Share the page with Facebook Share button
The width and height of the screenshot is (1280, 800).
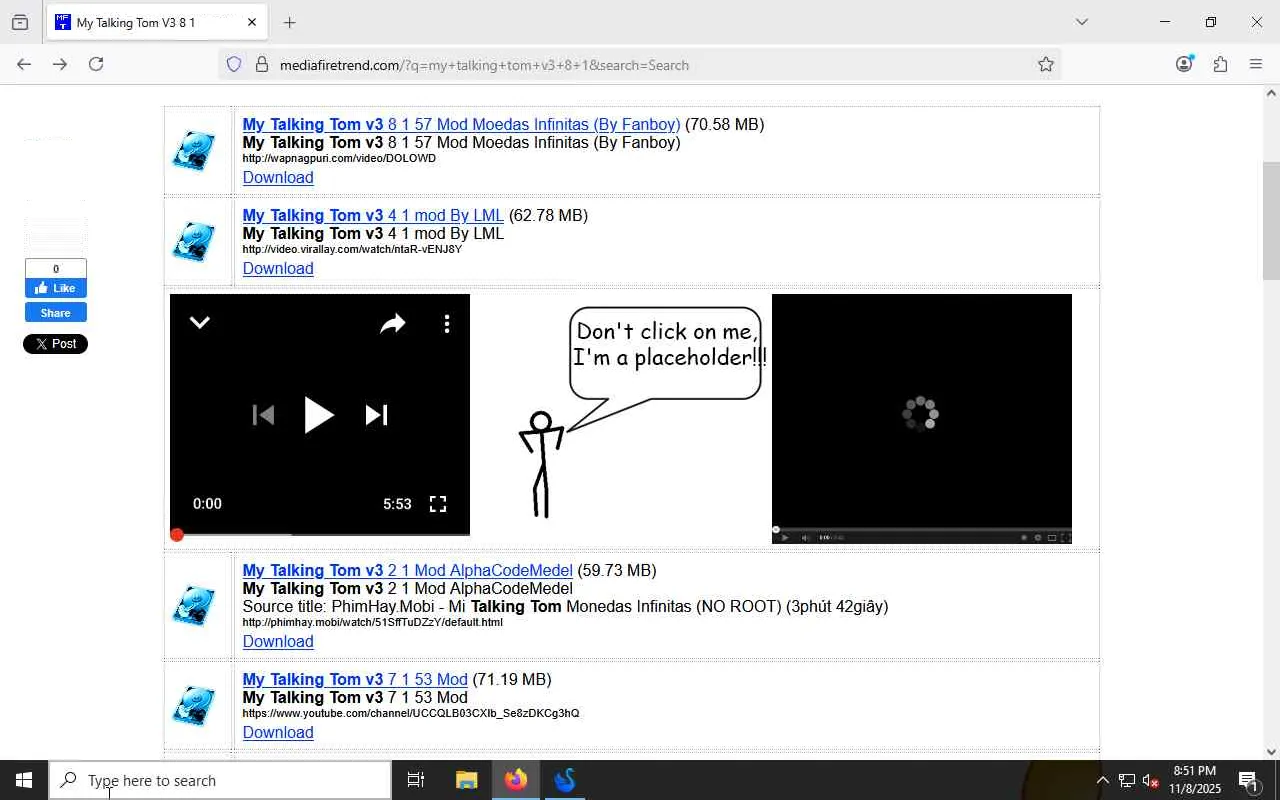click(x=56, y=313)
